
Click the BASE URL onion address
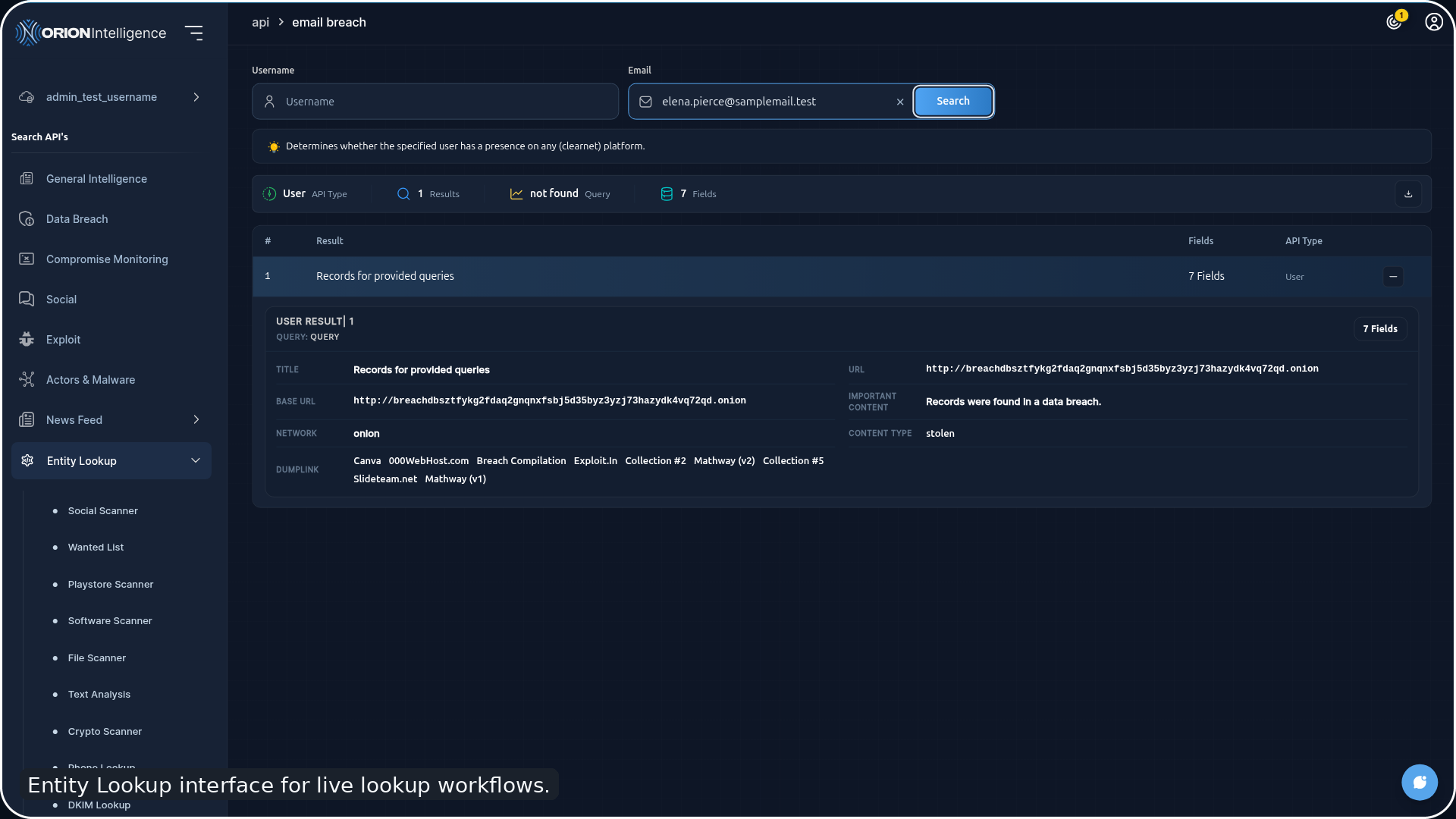click(x=549, y=401)
